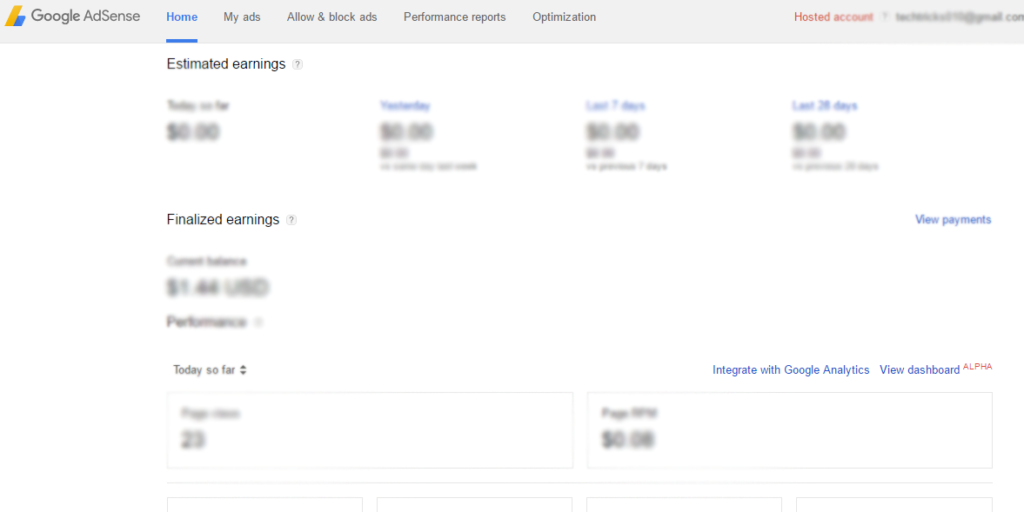This screenshot has width=1024, height=512.
Task: Select the Page RPM metric card
Action: tap(789, 430)
